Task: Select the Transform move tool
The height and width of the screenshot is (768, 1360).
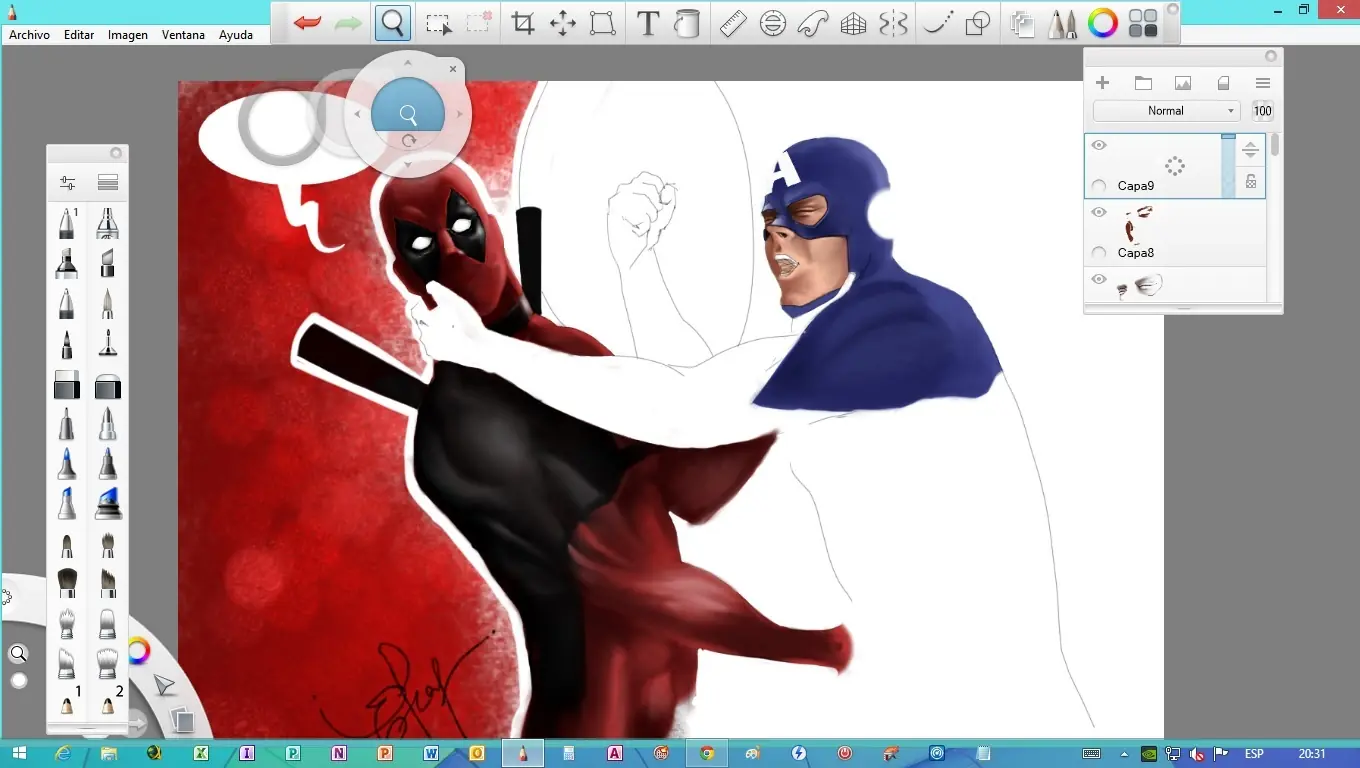Action: pos(563,23)
